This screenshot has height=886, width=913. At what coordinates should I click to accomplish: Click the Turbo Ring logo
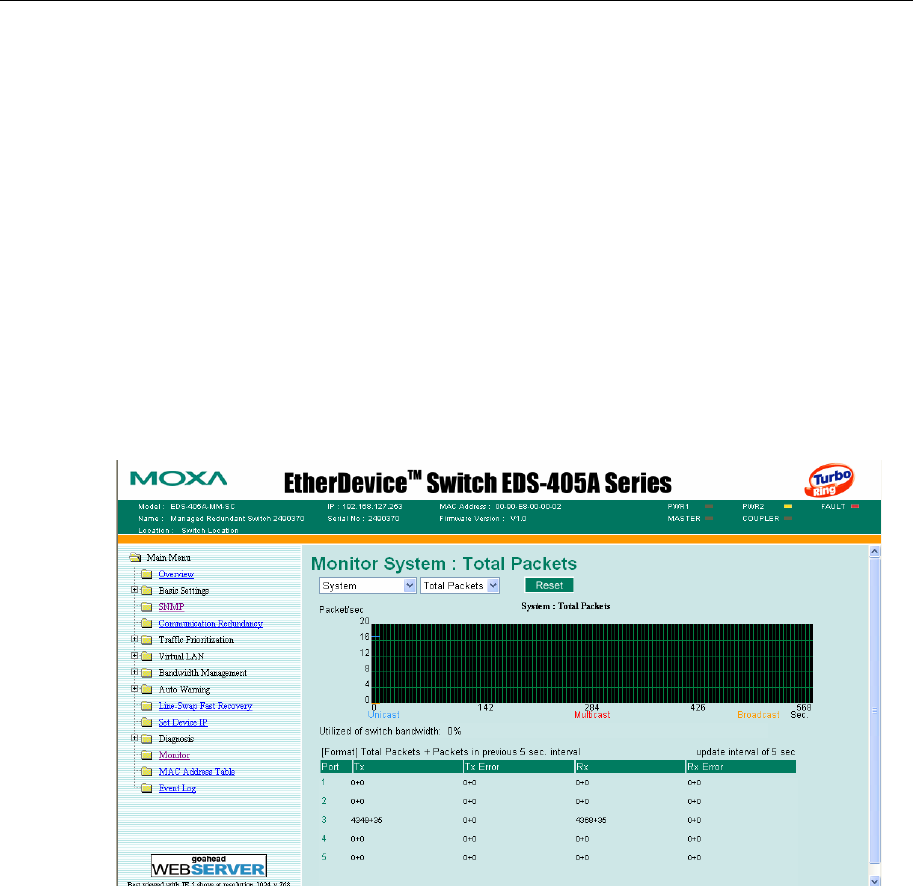coord(829,481)
